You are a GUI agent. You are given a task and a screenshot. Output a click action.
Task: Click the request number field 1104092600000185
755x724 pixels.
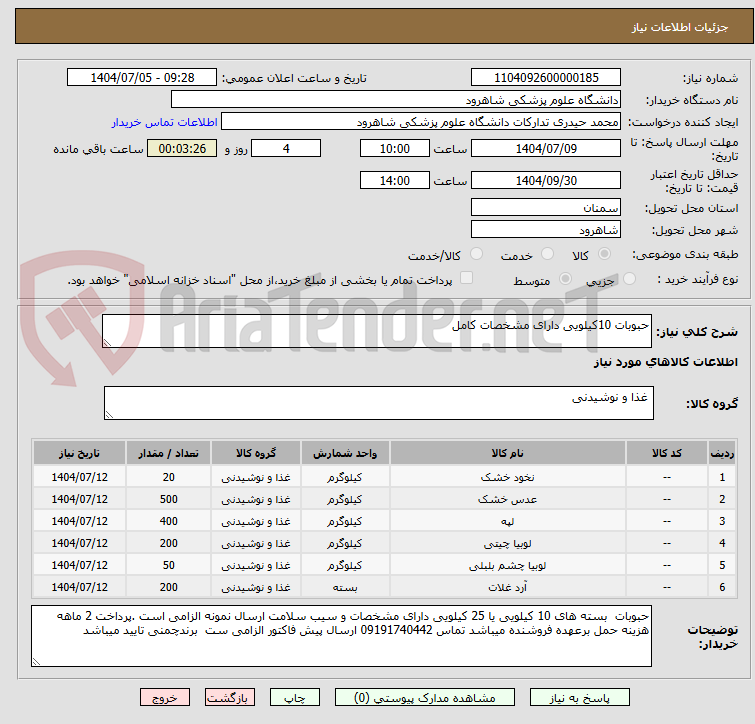click(546, 78)
